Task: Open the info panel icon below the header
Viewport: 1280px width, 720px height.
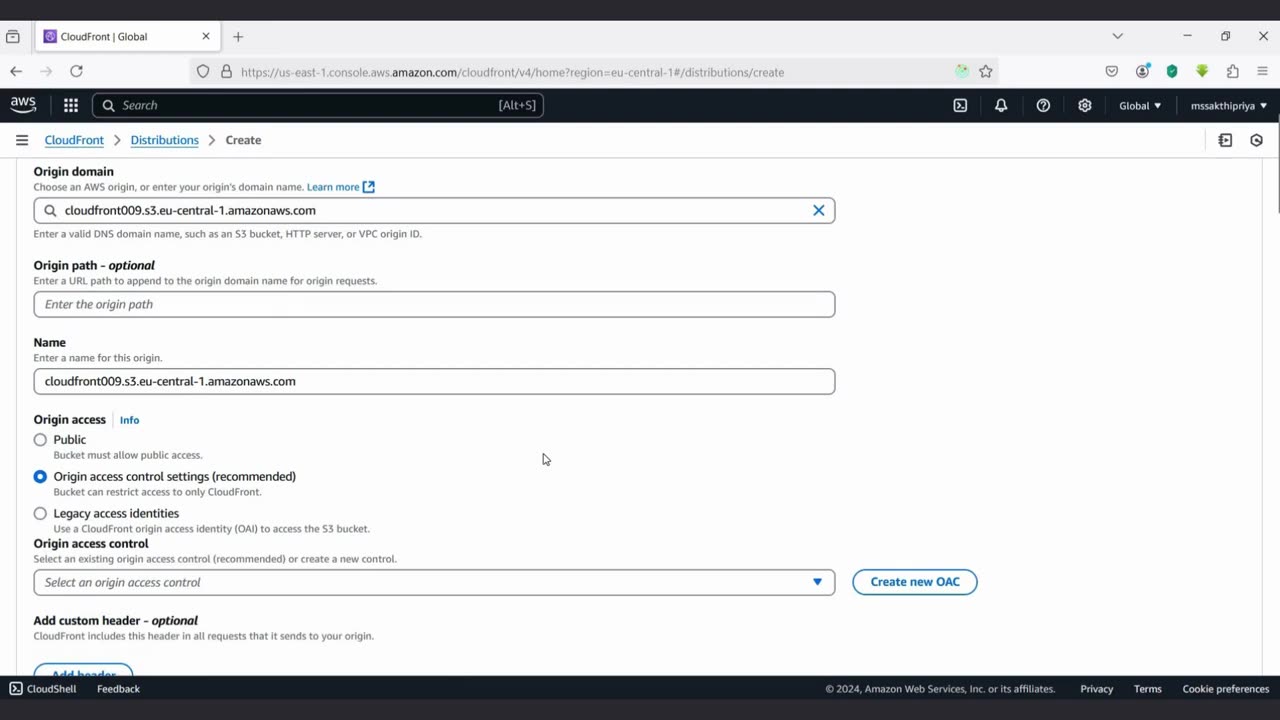Action: 1225,140
